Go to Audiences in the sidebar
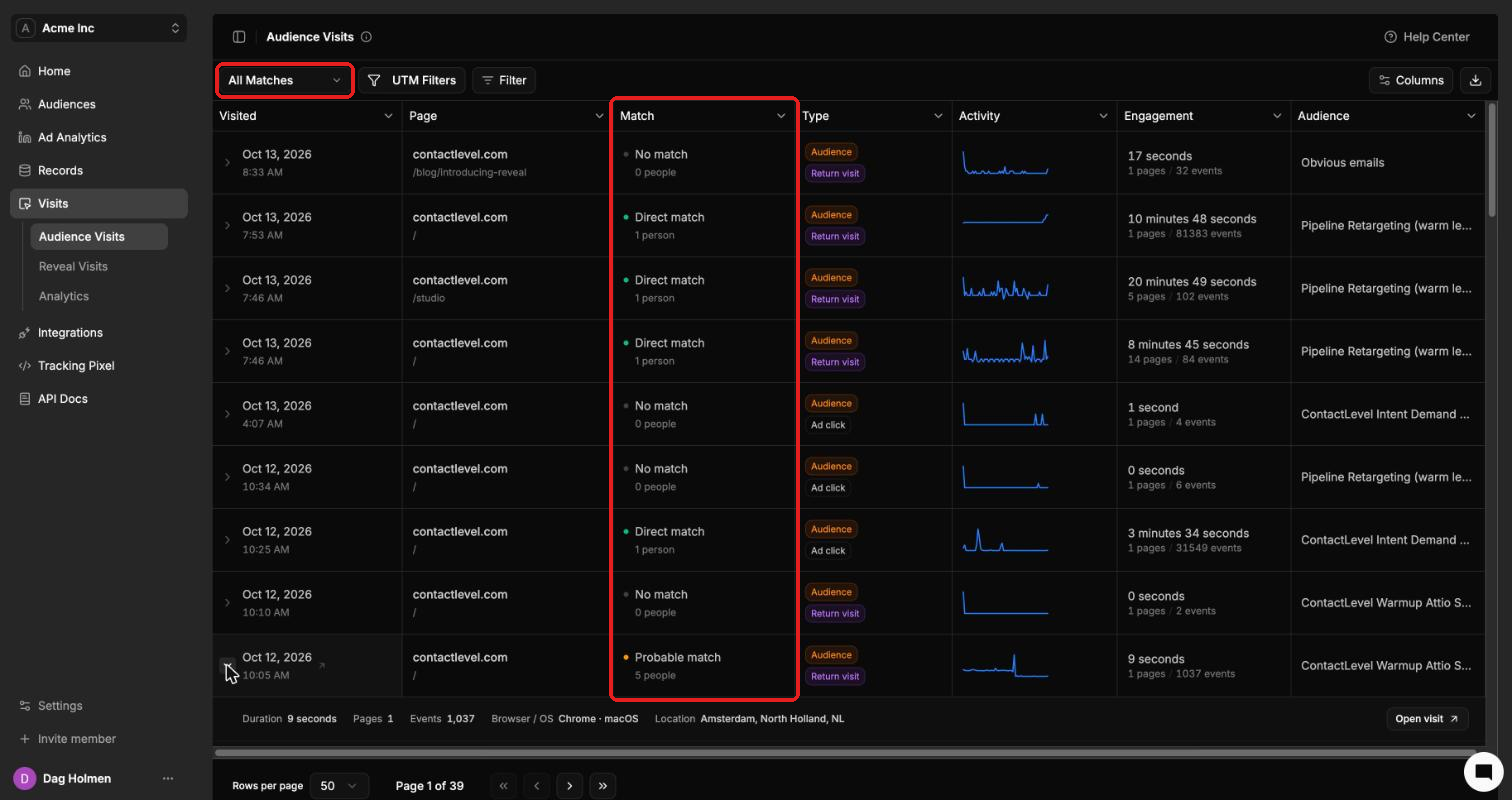Viewport: 1512px width, 800px height. tap(100, 104)
